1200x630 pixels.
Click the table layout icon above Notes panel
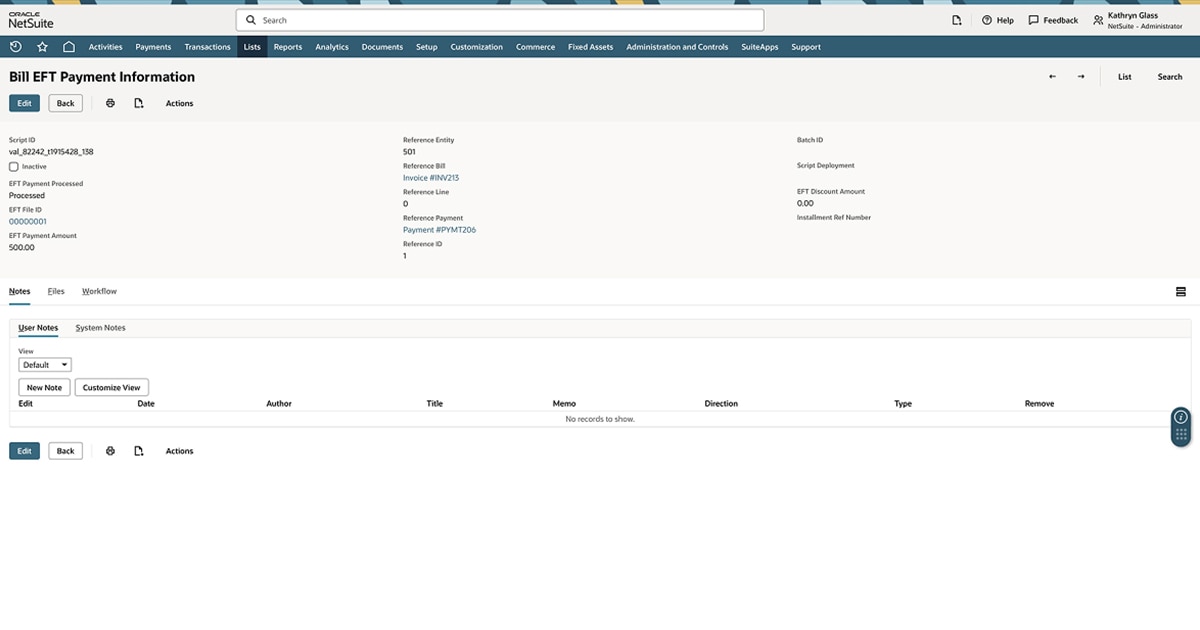1181,291
